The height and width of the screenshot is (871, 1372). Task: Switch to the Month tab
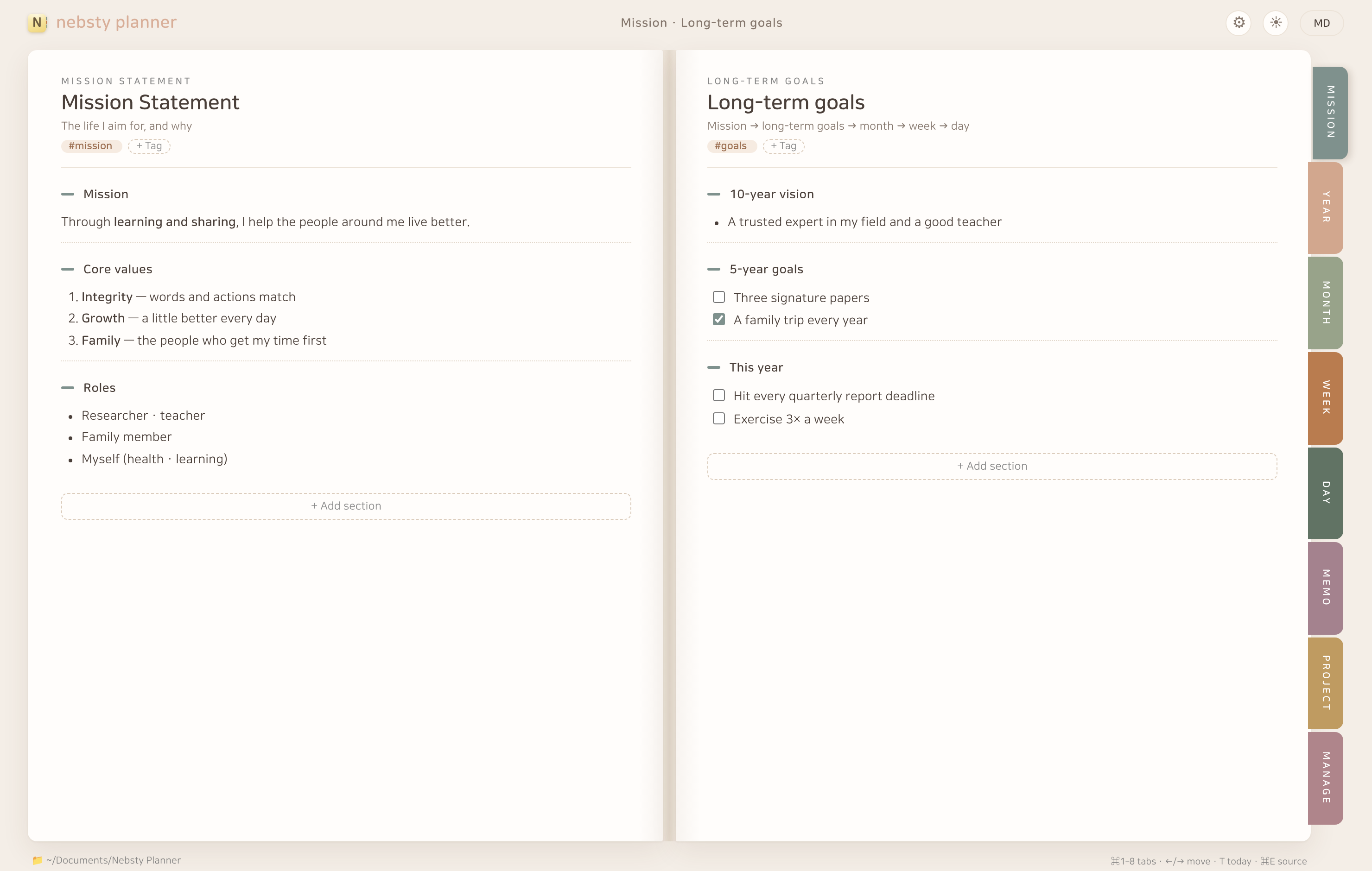point(1326,303)
